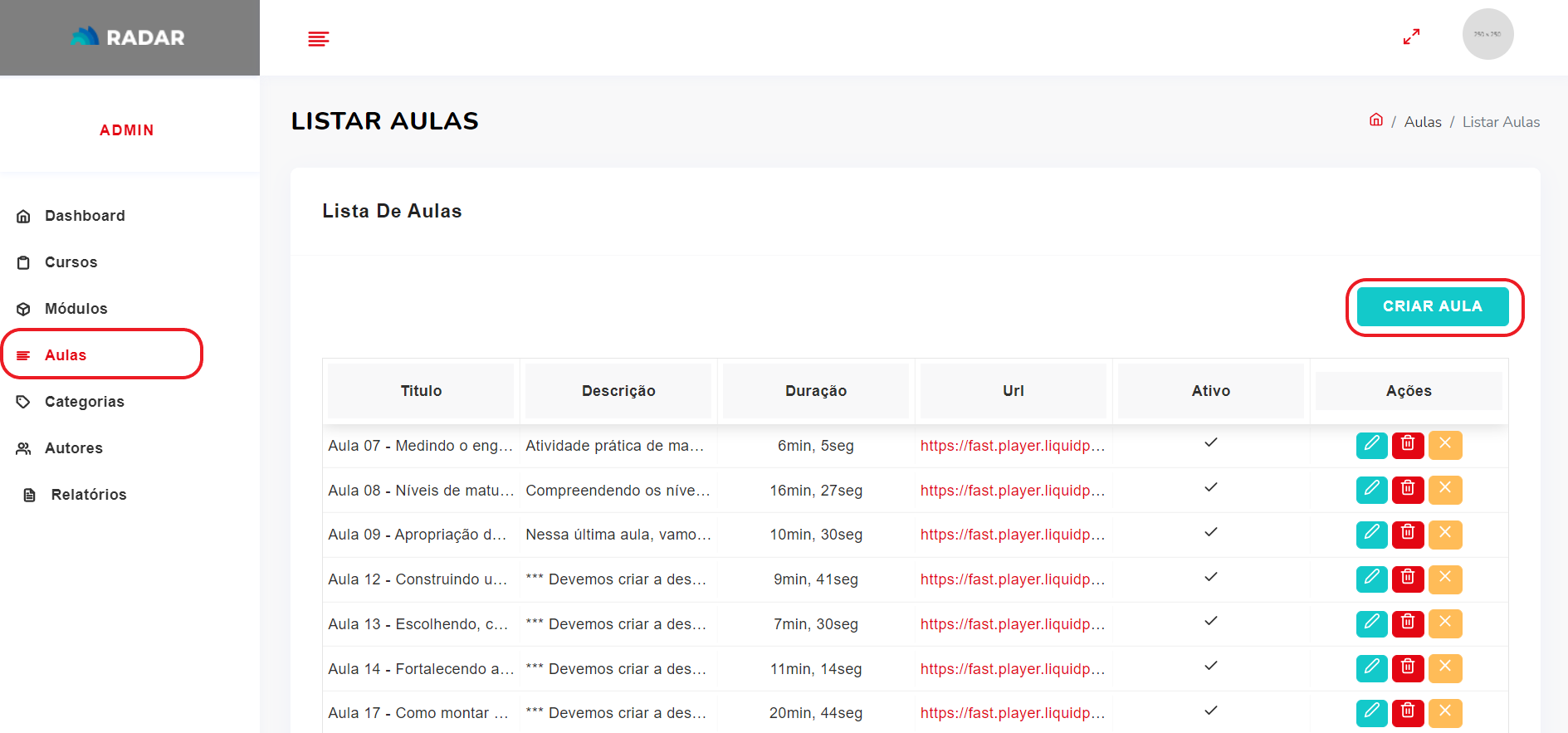
Task: Go to Relatórios in the sidebar
Action: 88,495
